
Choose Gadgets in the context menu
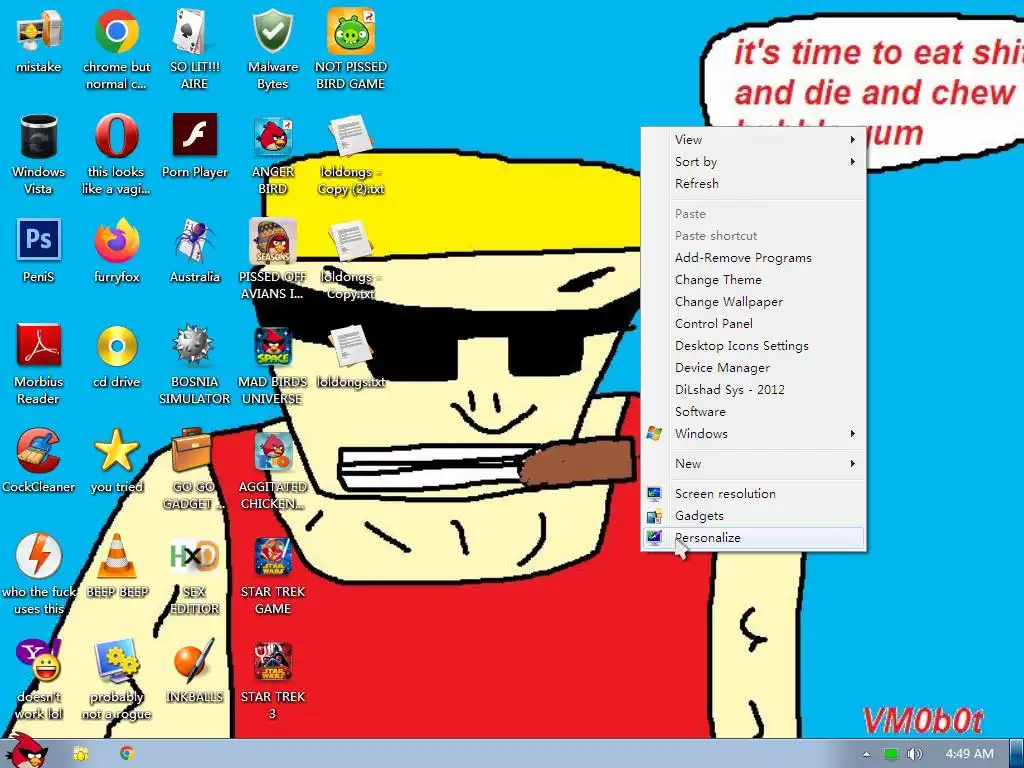point(754,516)
